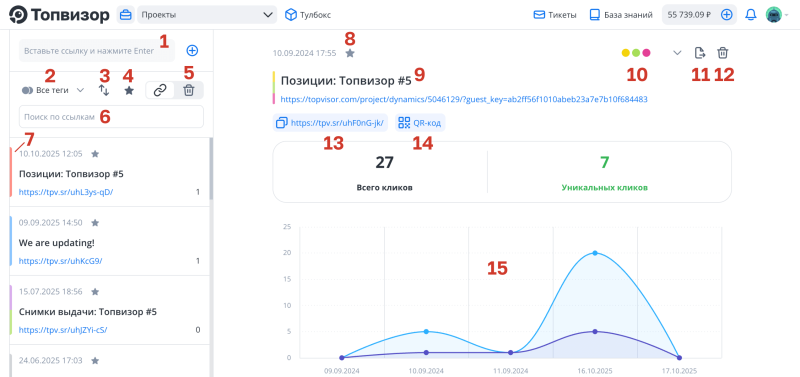Screen dimensions: 800x377
Task: Focus the Поиск по ссылкам field
Action: (x=111, y=117)
